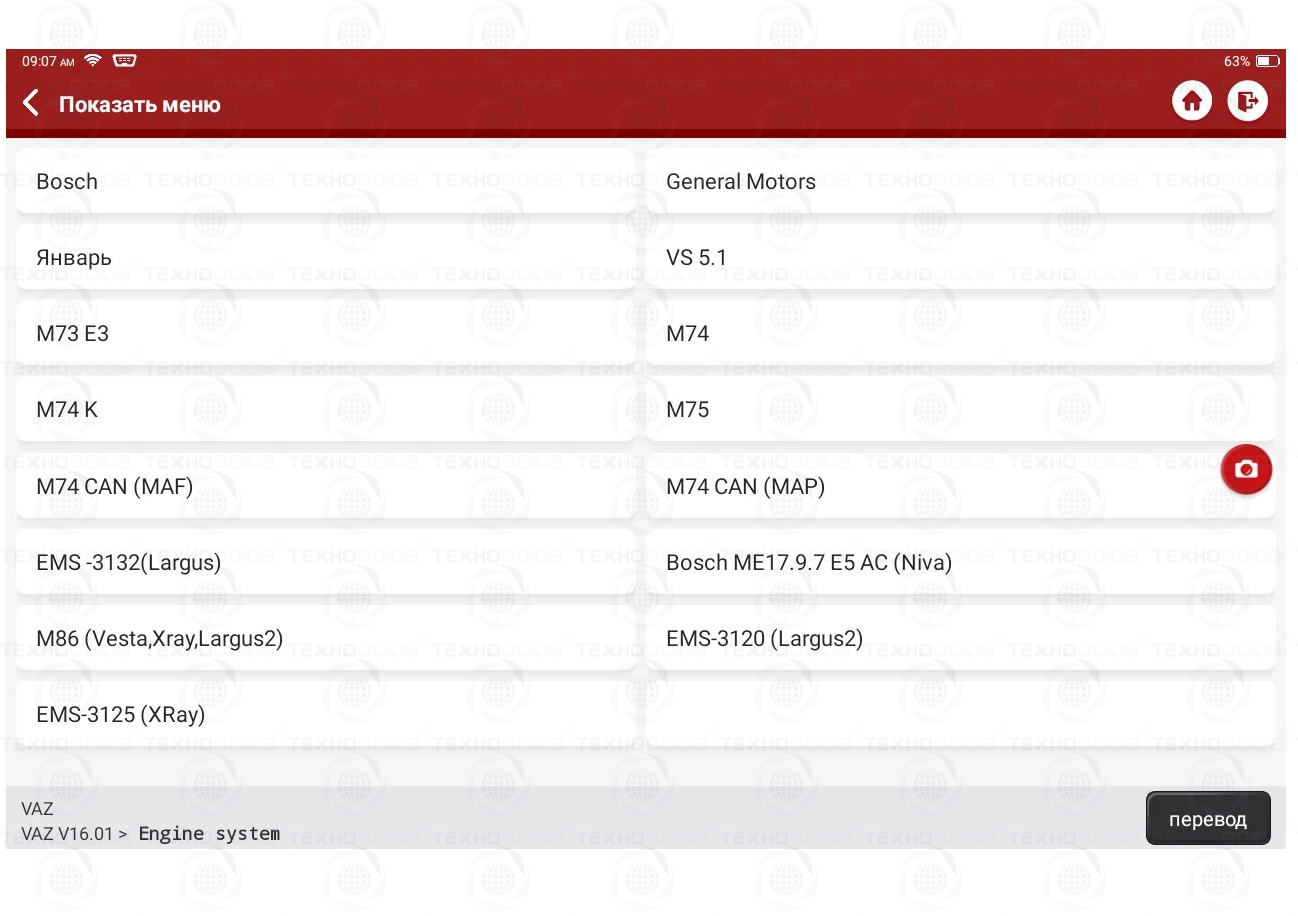Choose EMS-3125 (XRay) item
1298x916 pixels.
pos(325,715)
